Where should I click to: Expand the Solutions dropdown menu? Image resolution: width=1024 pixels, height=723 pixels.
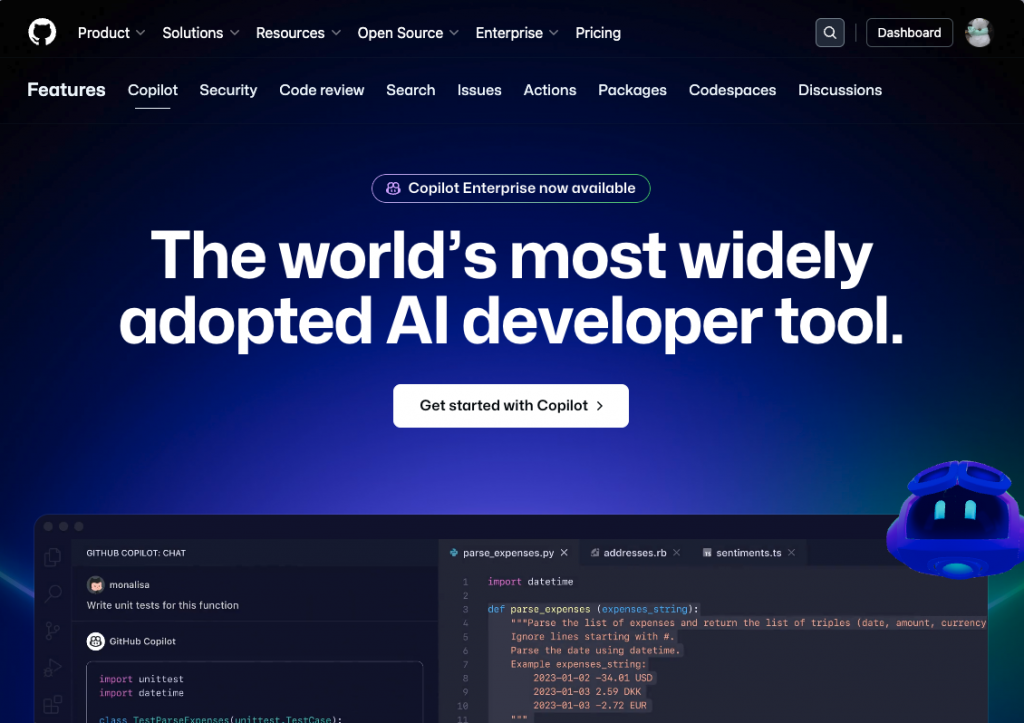pyautogui.click(x=200, y=33)
